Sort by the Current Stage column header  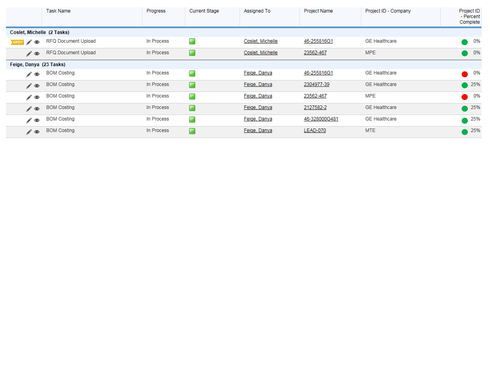click(204, 11)
